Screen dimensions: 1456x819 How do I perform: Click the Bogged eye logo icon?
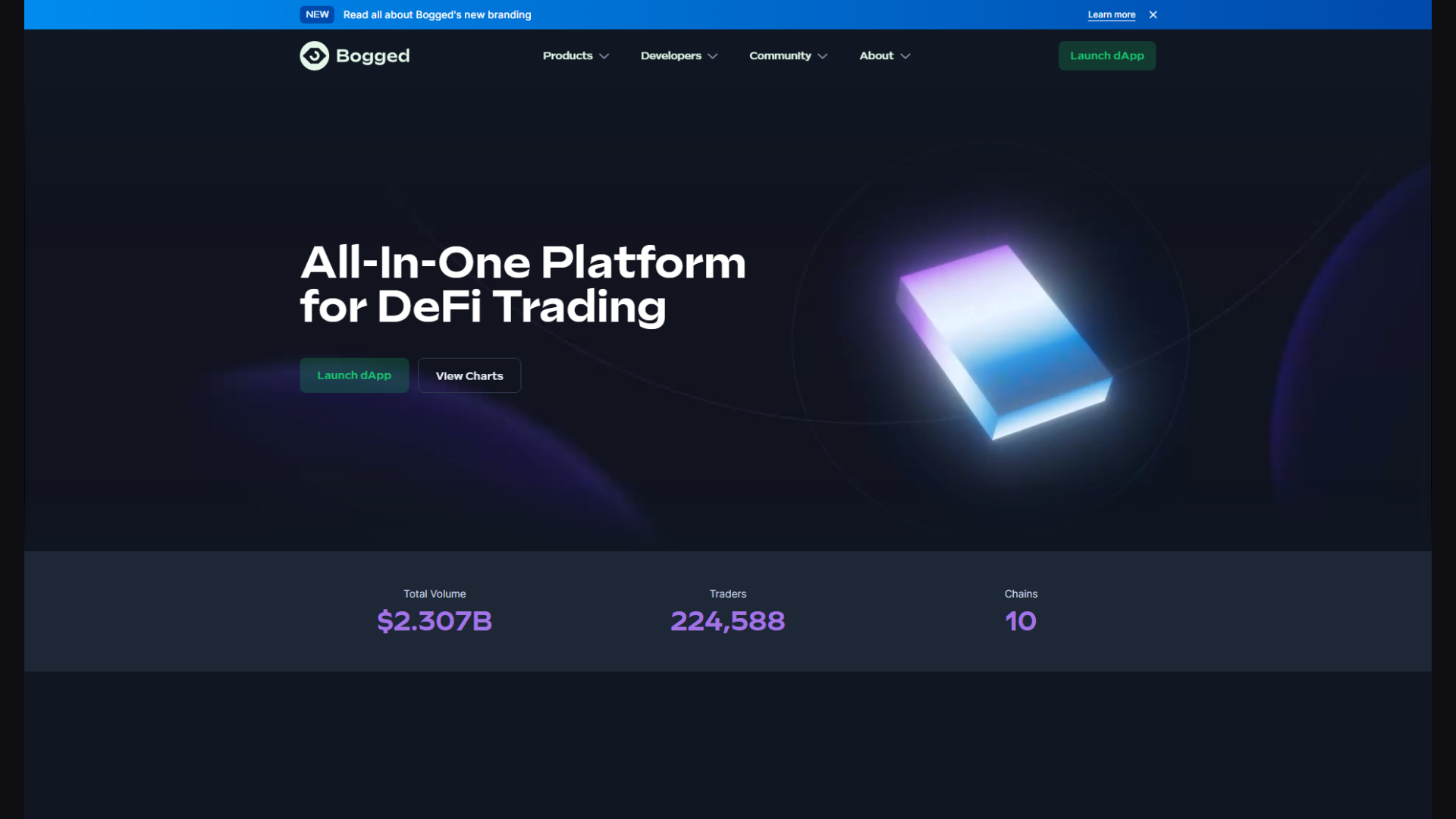[x=314, y=55]
